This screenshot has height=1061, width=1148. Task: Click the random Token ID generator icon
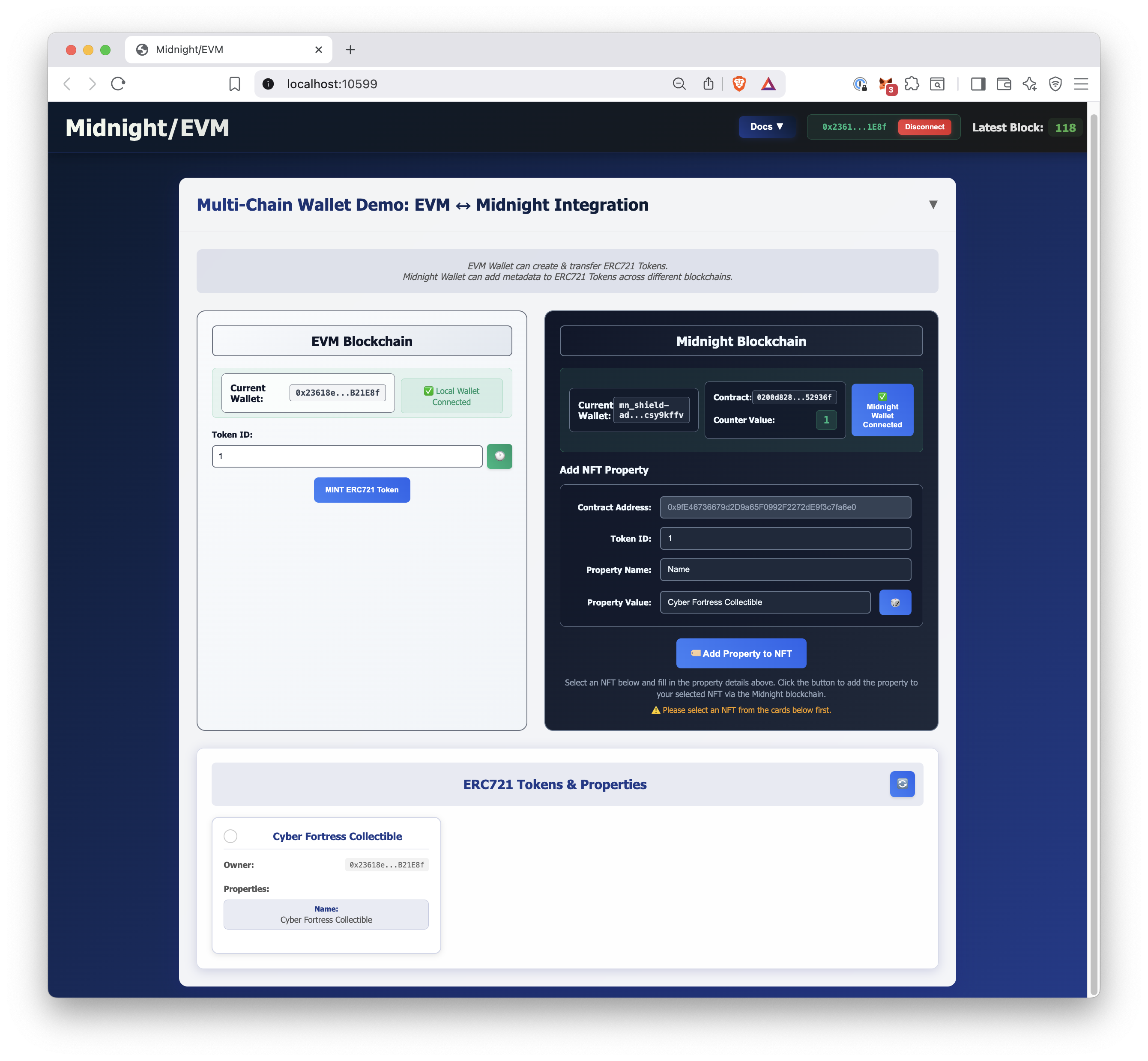(499, 456)
